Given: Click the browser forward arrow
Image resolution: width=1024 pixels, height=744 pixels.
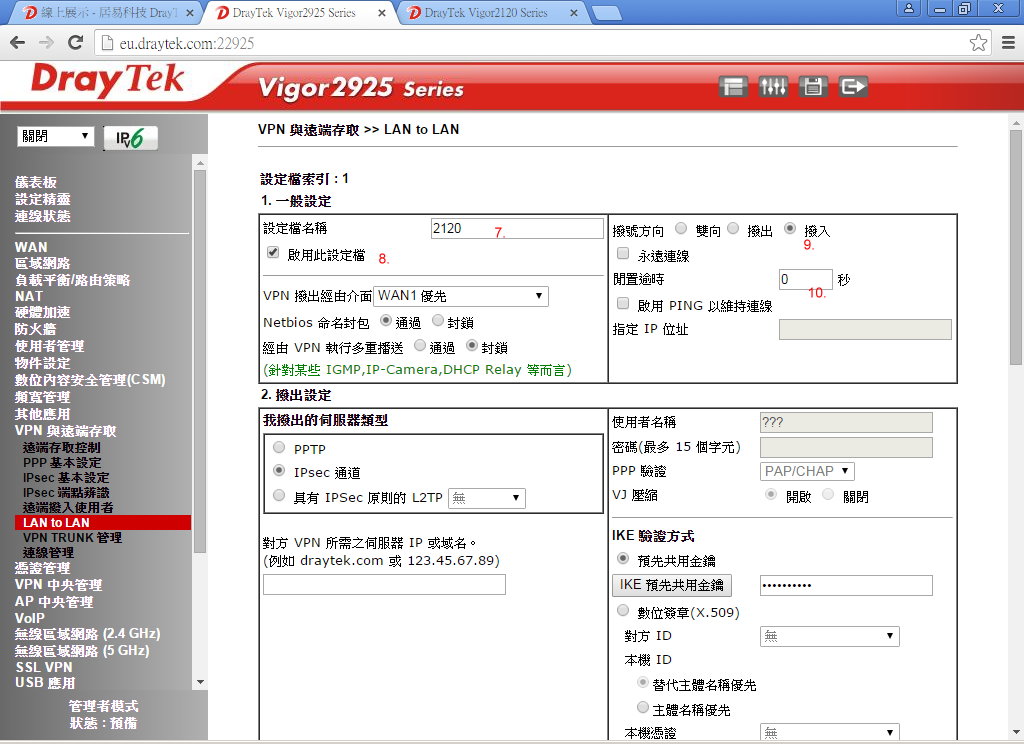Looking at the screenshot, I should 46,43.
